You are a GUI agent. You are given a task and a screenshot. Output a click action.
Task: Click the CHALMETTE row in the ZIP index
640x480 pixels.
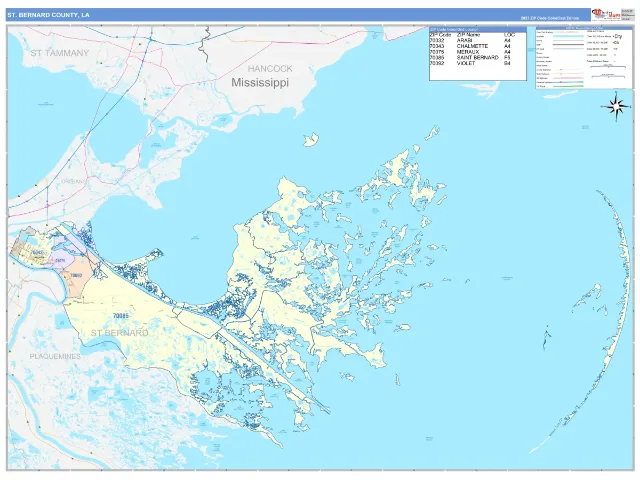click(x=470, y=47)
